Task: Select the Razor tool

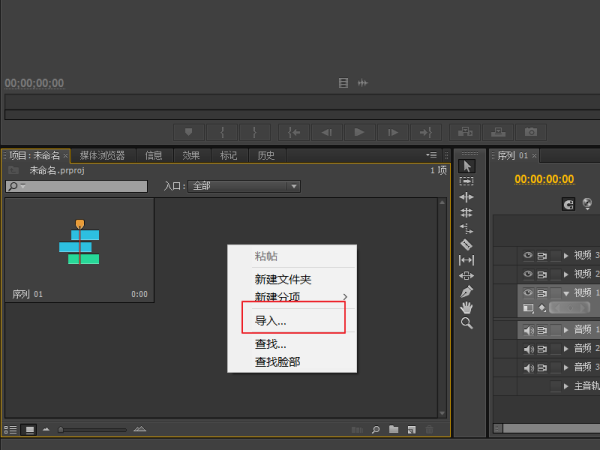Action: coord(466,244)
